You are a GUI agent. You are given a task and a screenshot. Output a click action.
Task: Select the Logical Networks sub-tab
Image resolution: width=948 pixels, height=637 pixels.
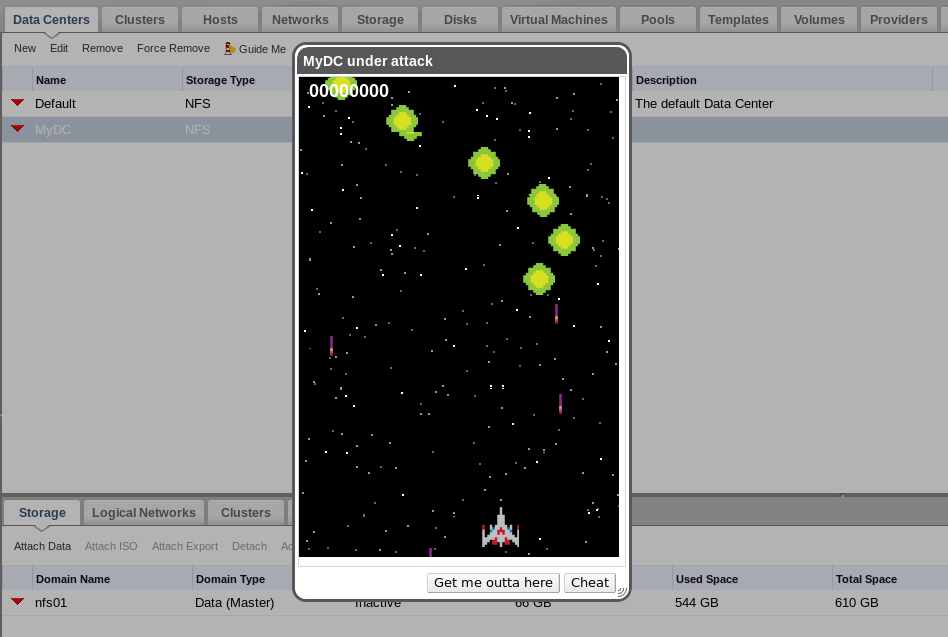144,513
